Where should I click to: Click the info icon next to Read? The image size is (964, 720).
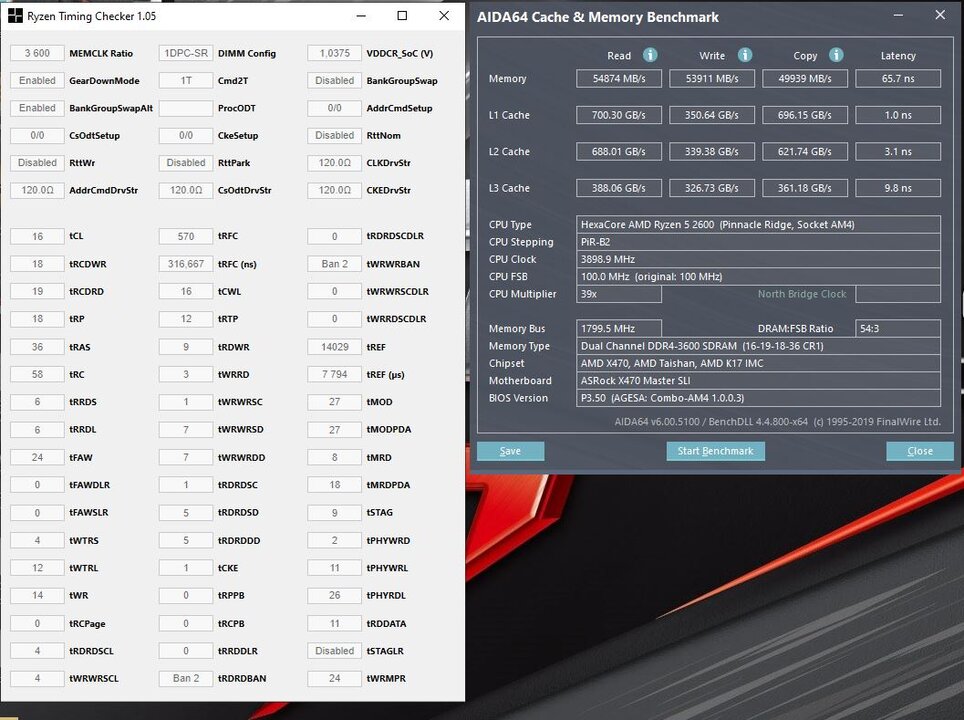coord(650,55)
